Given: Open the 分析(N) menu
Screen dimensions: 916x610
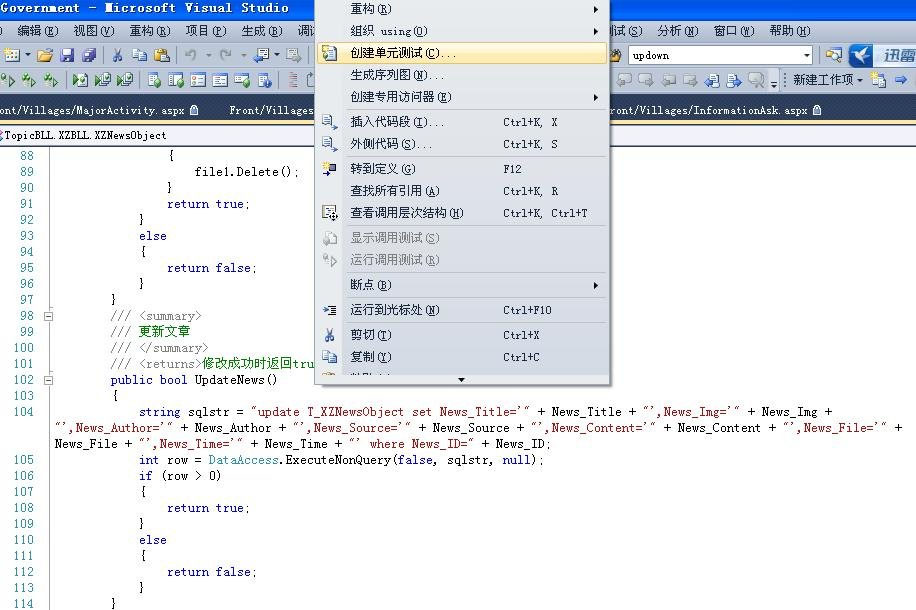Looking at the screenshot, I should point(678,30).
